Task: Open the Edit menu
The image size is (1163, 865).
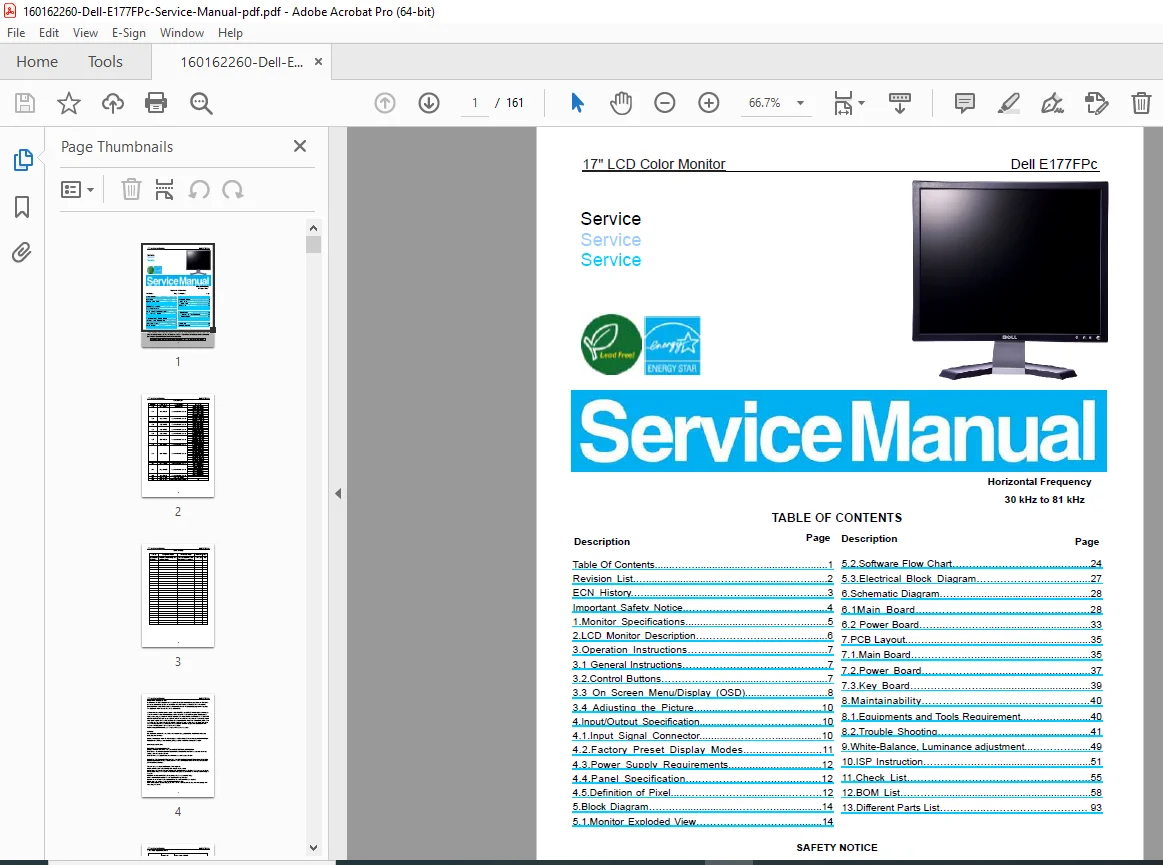Action: click(x=49, y=33)
